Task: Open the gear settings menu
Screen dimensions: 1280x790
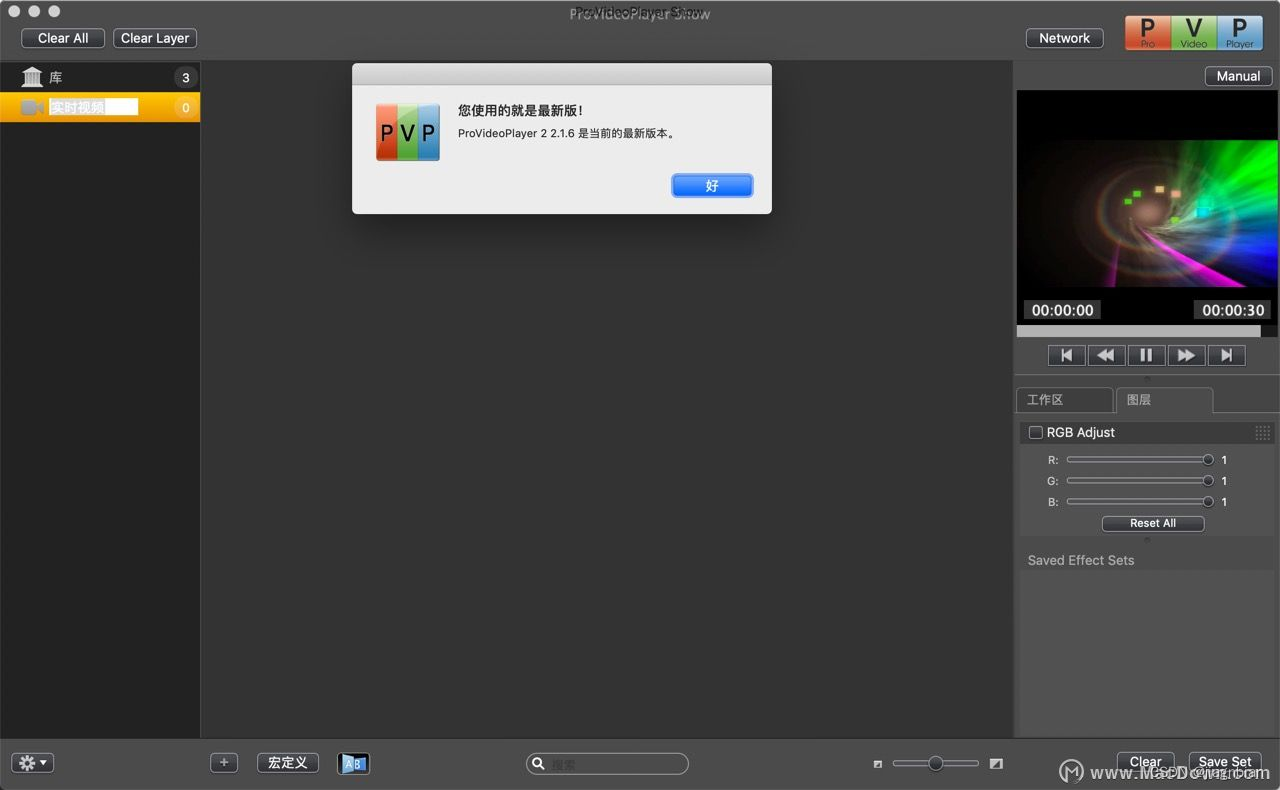Action: coord(33,763)
